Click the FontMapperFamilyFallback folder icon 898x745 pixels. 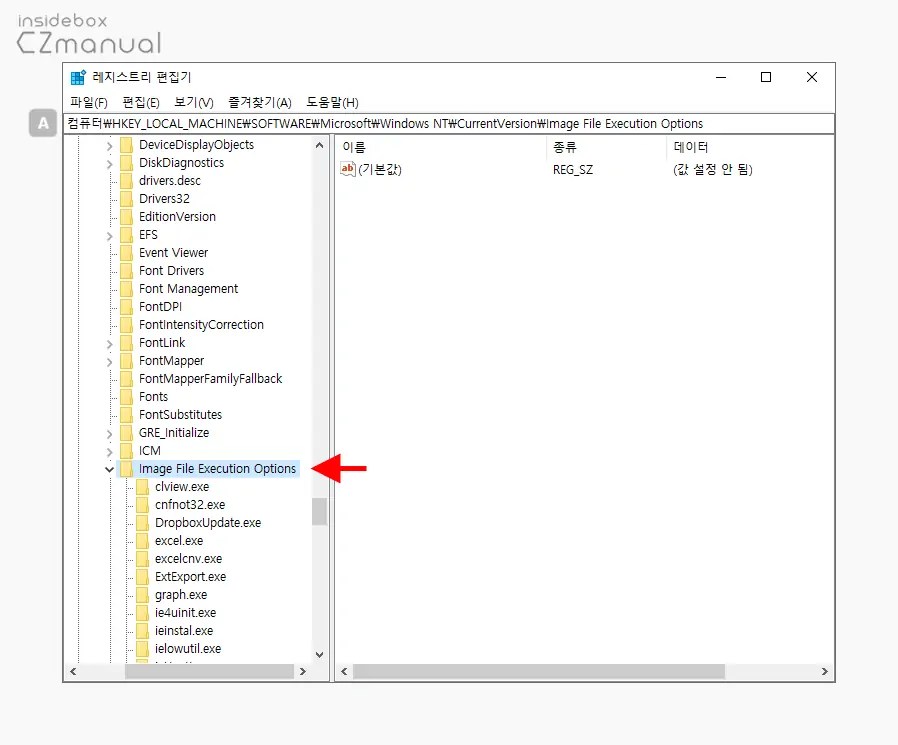(127, 379)
